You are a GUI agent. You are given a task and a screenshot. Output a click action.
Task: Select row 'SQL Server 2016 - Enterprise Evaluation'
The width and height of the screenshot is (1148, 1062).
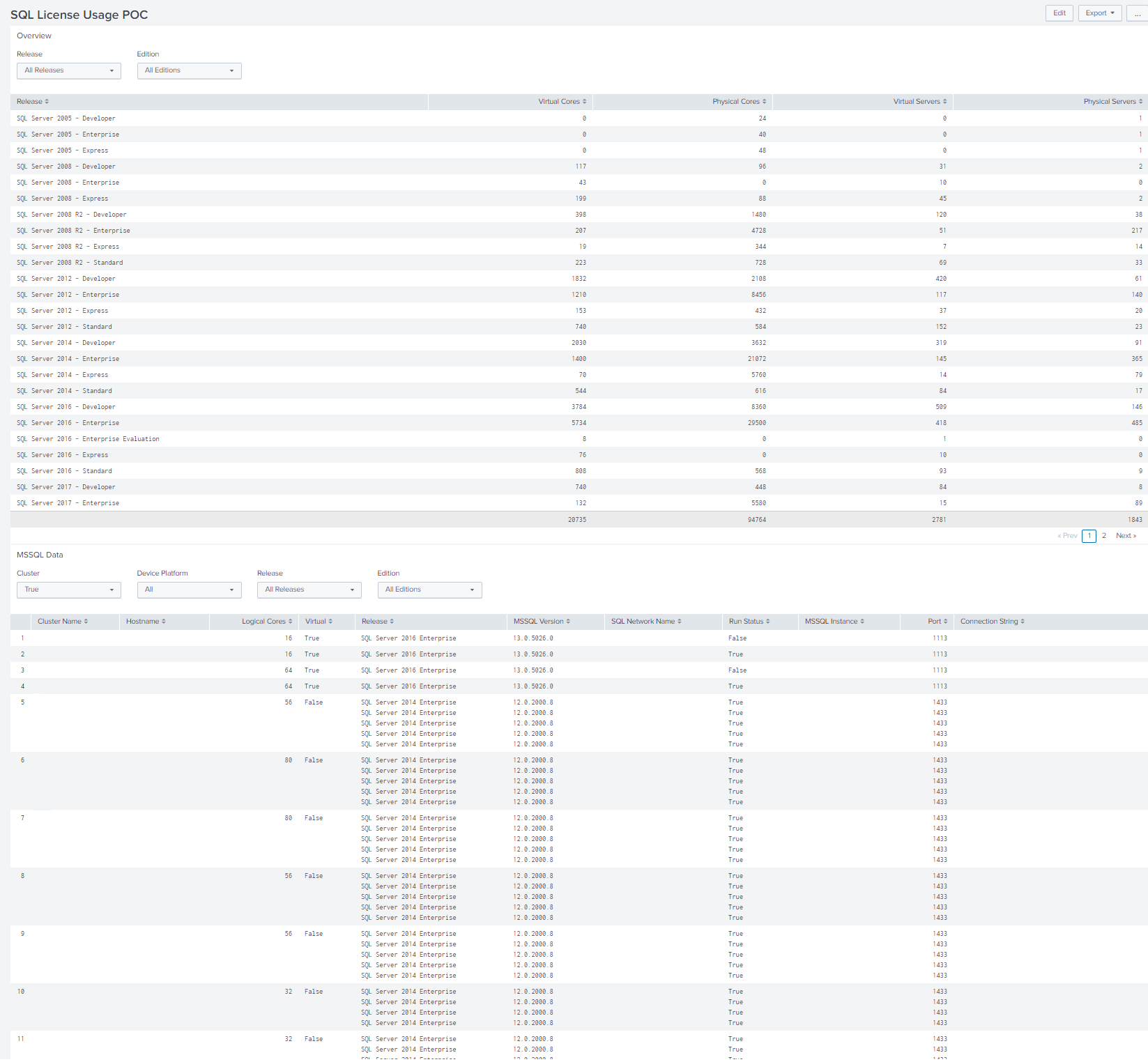pos(579,439)
